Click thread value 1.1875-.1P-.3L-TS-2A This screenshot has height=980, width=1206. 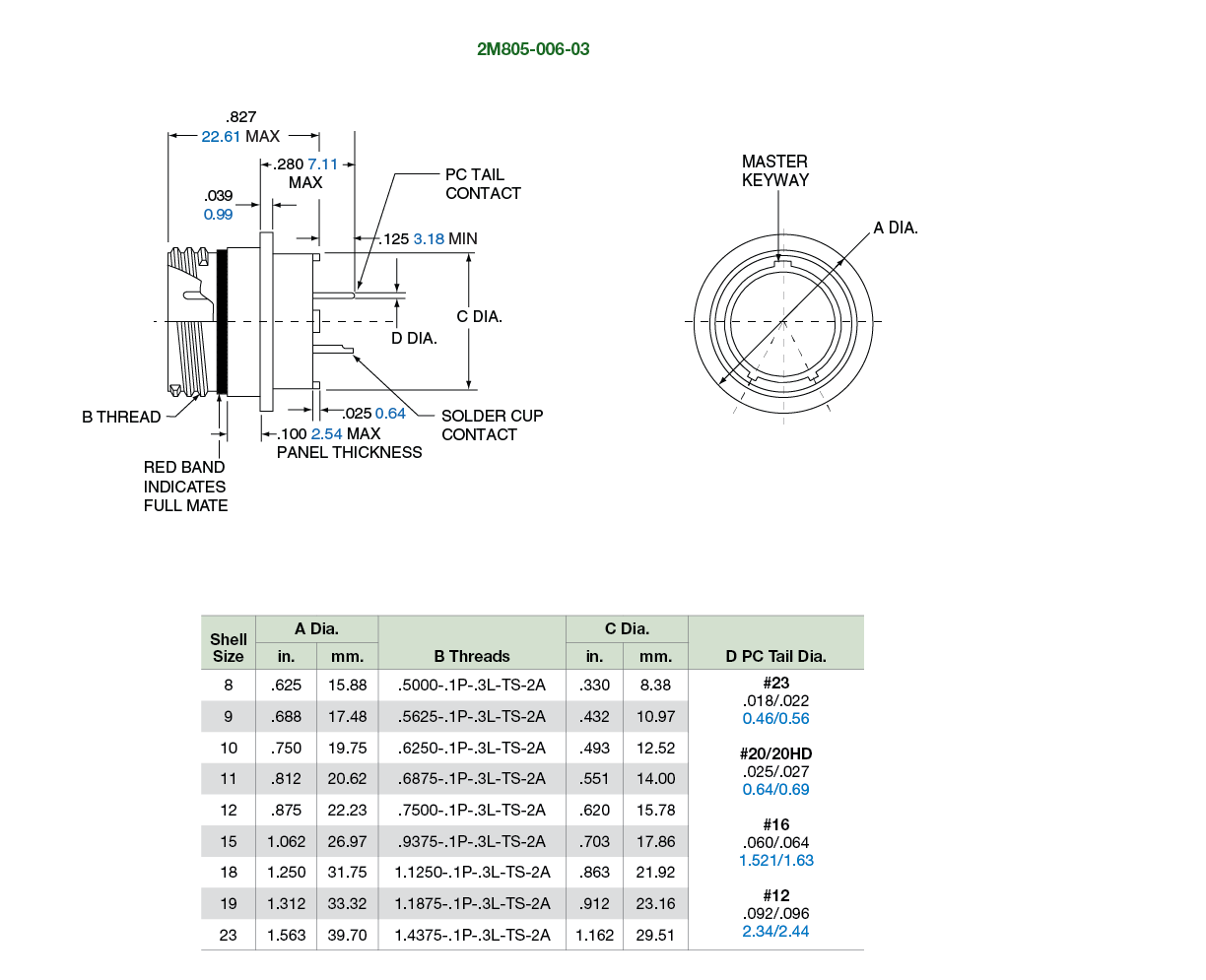tap(472, 903)
